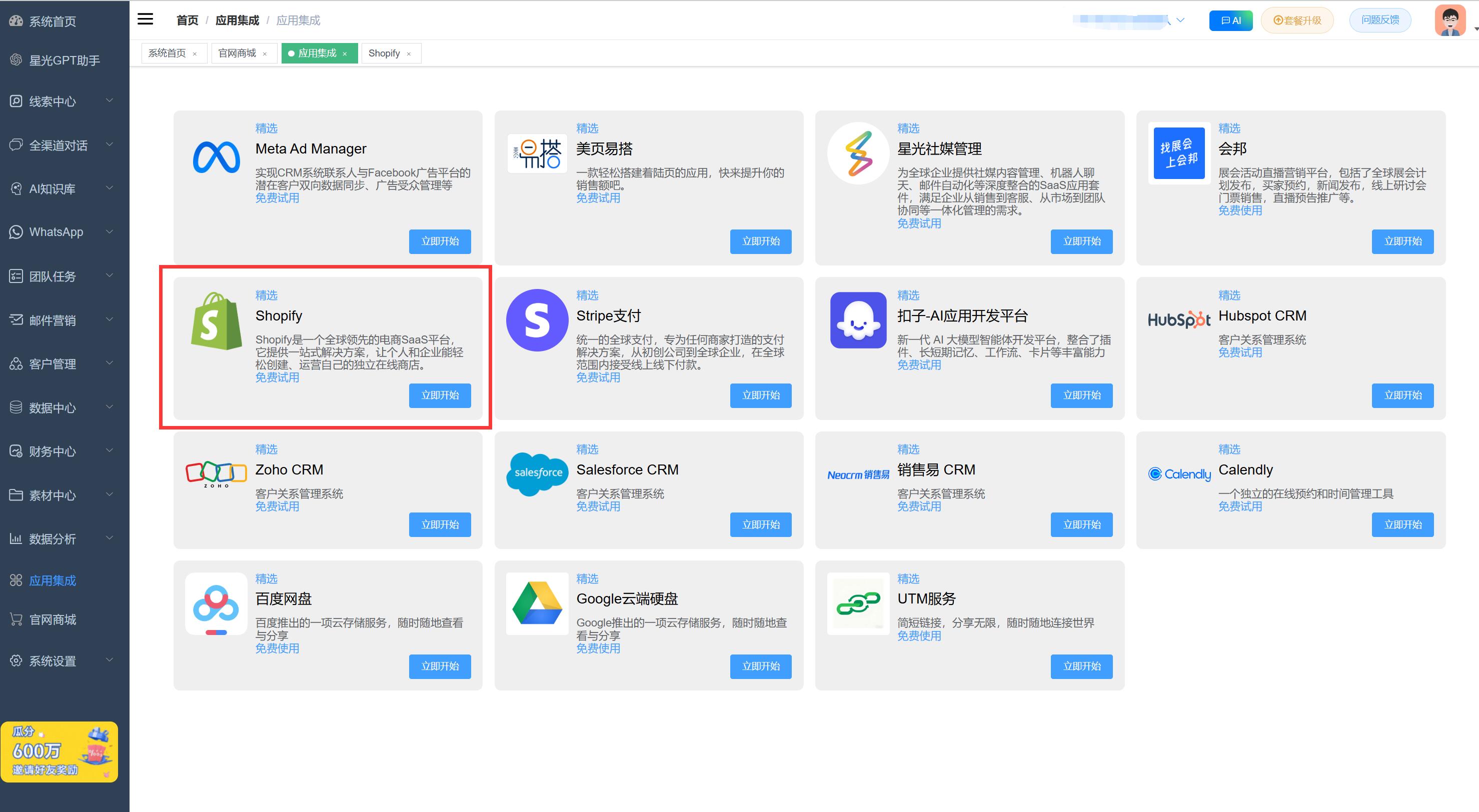
Task: Click 立即开始 on the Shopify card
Action: (440, 395)
